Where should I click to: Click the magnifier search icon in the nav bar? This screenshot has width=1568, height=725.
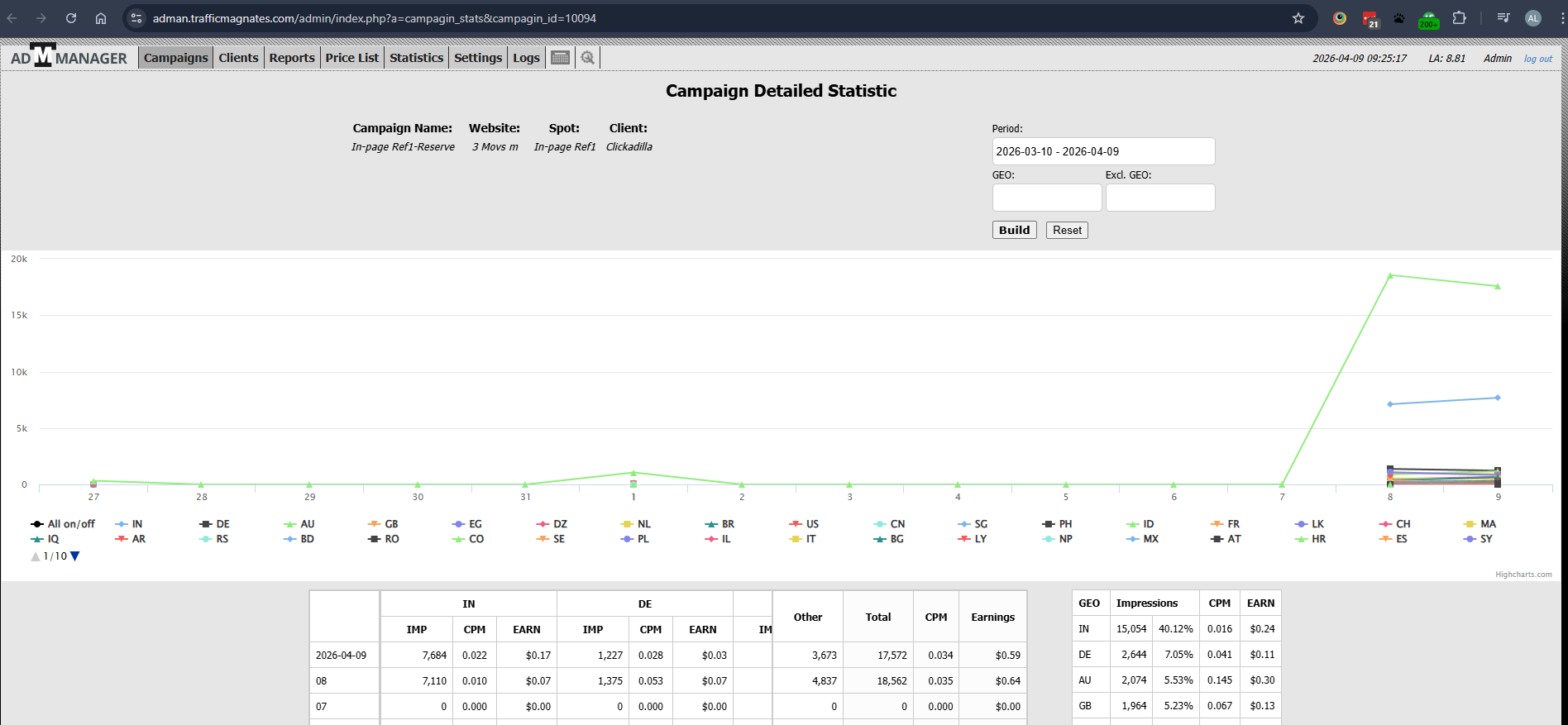coord(587,58)
